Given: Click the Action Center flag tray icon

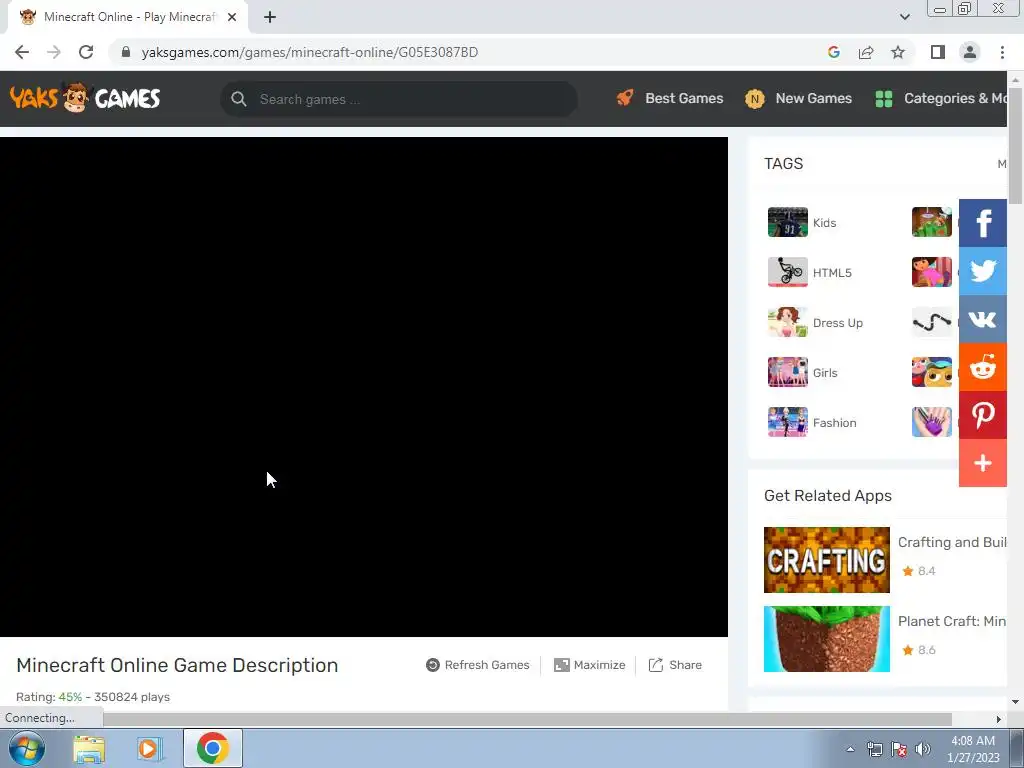Looking at the screenshot, I should coord(899,749).
